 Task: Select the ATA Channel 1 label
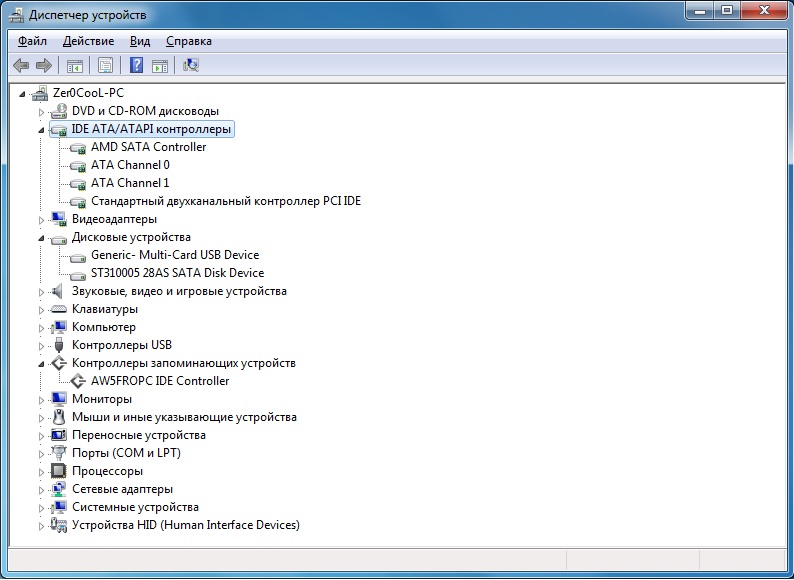tap(130, 183)
